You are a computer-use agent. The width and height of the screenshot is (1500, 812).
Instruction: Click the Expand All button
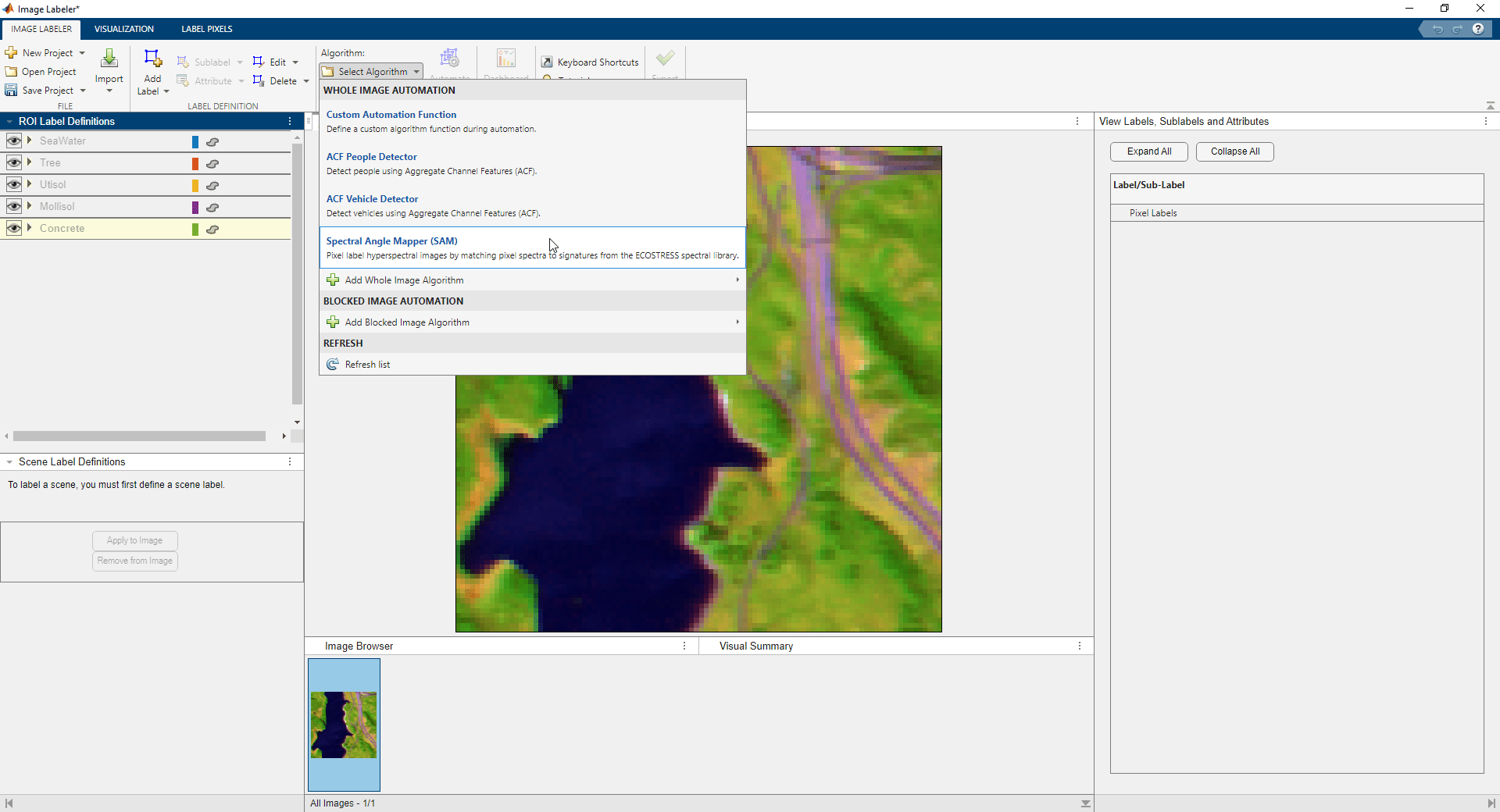point(1148,151)
